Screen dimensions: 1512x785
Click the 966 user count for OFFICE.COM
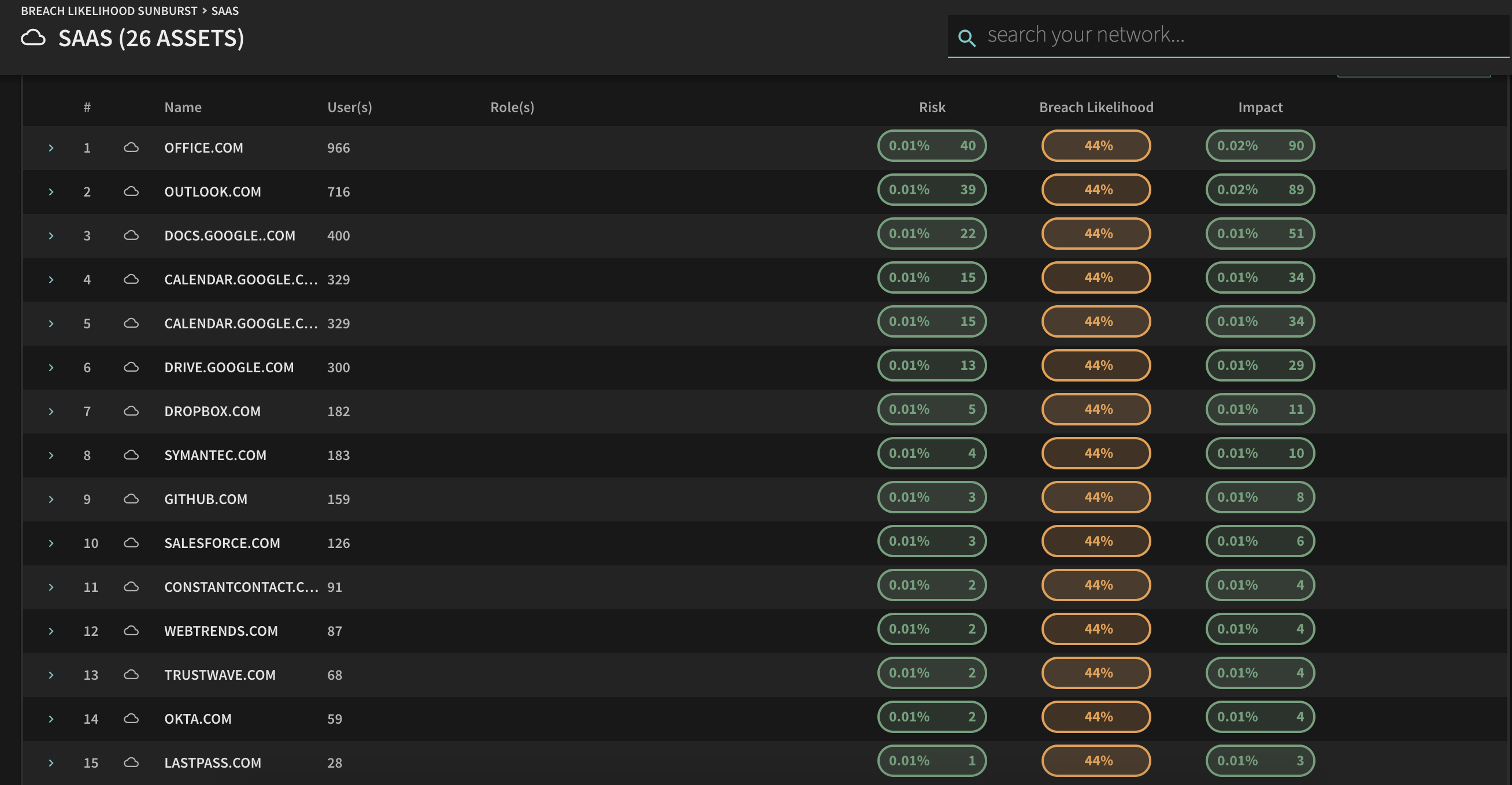(338, 148)
